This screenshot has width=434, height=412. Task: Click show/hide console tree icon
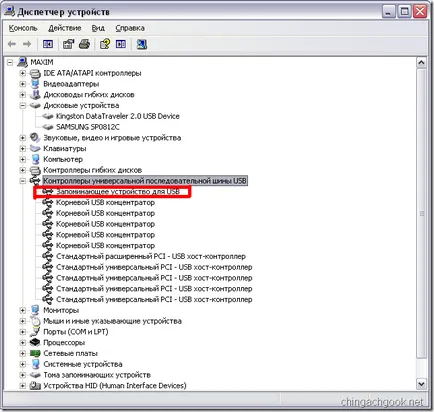point(48,44)
